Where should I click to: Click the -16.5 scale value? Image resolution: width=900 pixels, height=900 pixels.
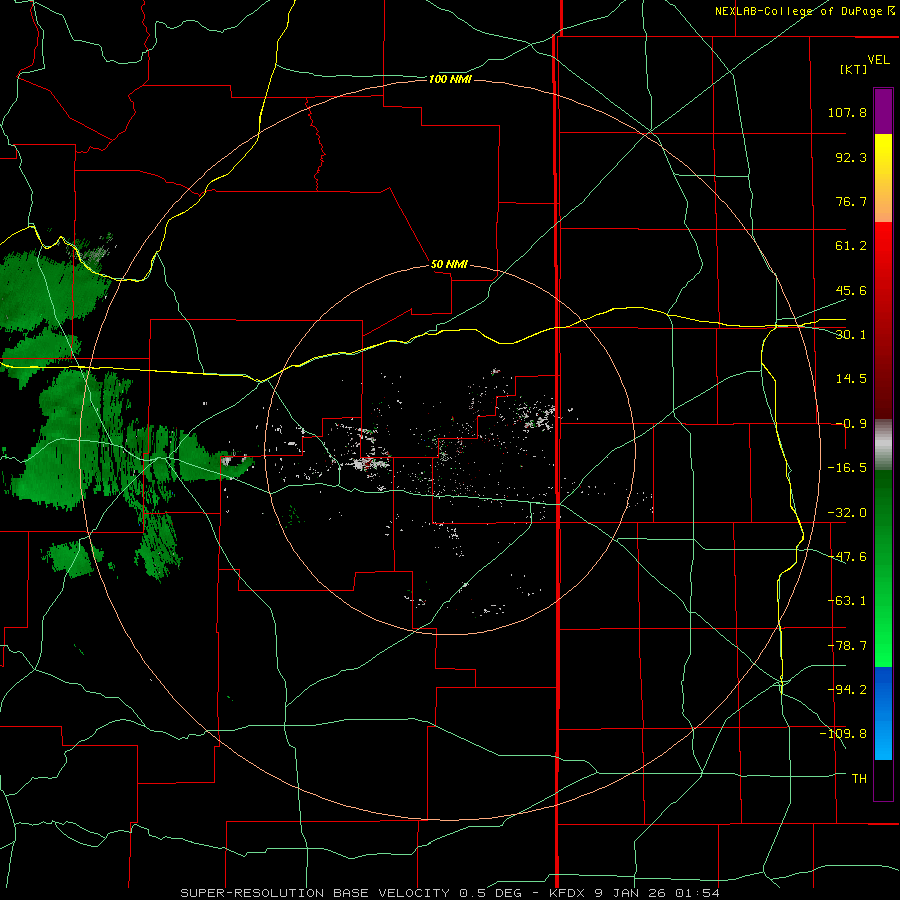point(847,468)
